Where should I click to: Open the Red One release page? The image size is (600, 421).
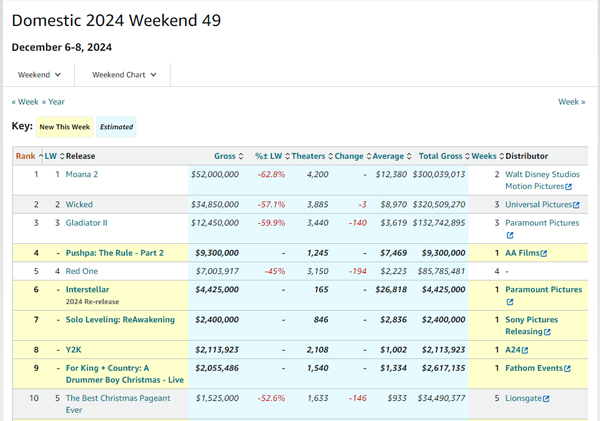pos(82,271)
